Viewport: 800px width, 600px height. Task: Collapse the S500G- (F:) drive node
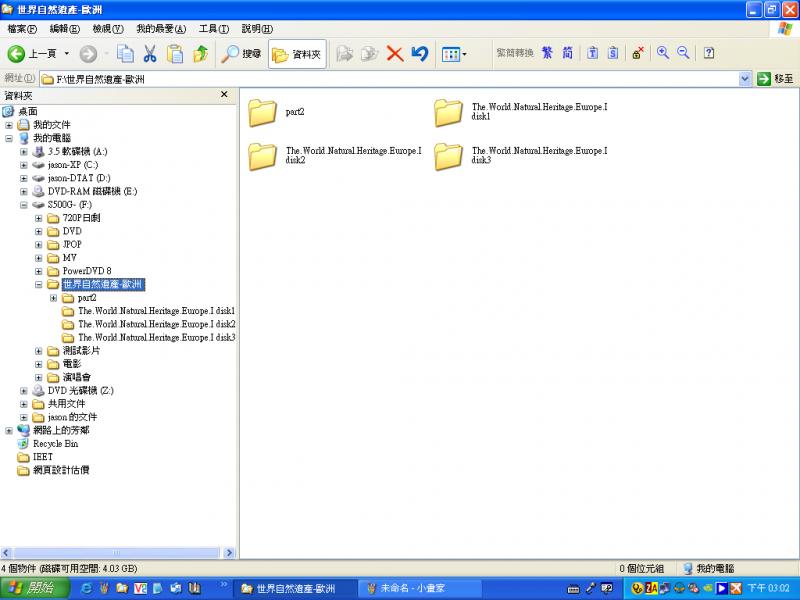(x=24, y=205)
